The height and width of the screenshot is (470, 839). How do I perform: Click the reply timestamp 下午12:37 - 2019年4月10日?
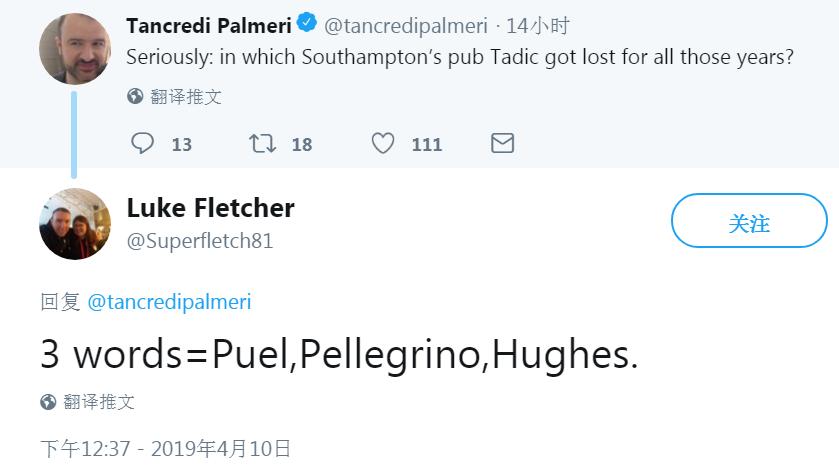point(166,448)
